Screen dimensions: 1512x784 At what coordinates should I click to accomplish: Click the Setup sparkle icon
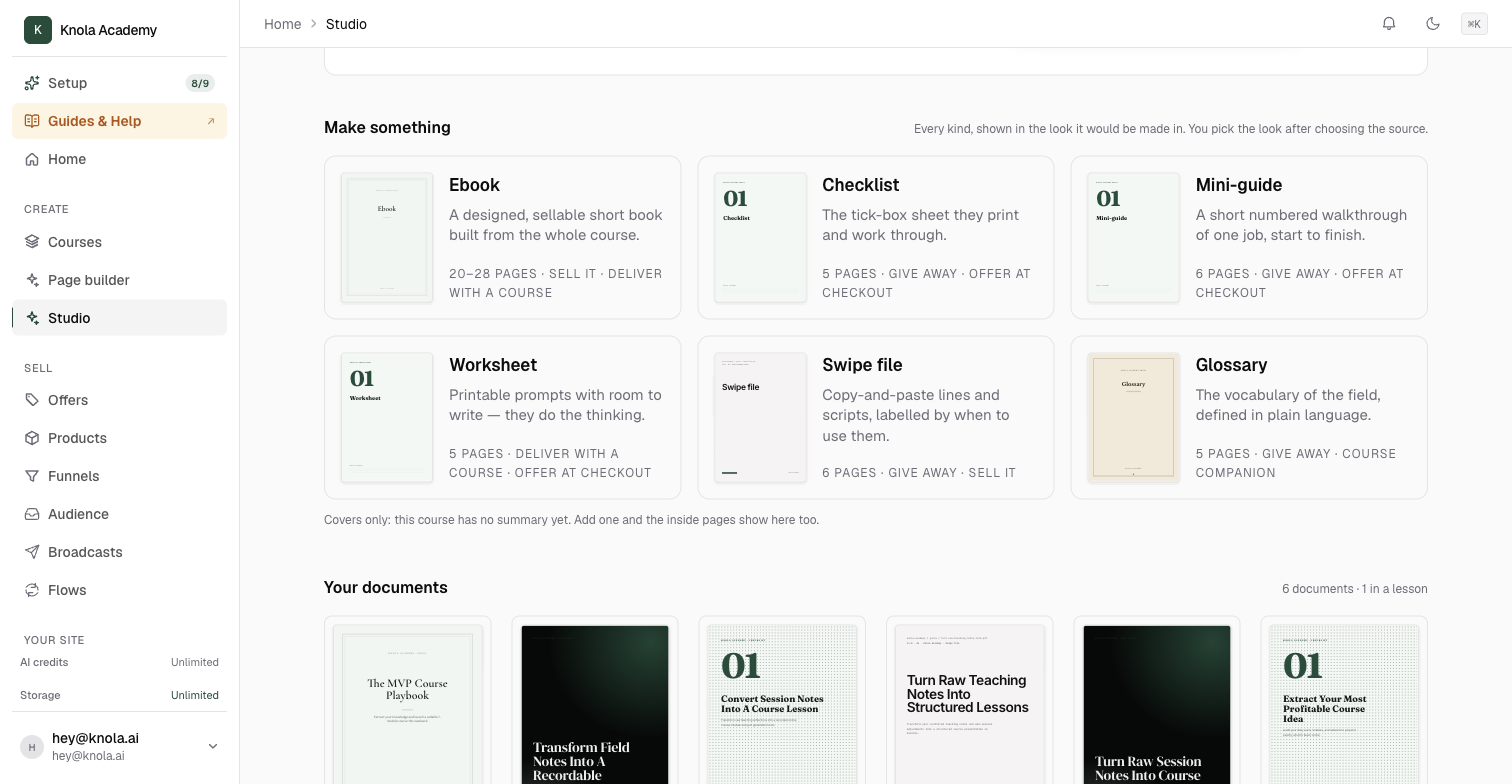32,83
